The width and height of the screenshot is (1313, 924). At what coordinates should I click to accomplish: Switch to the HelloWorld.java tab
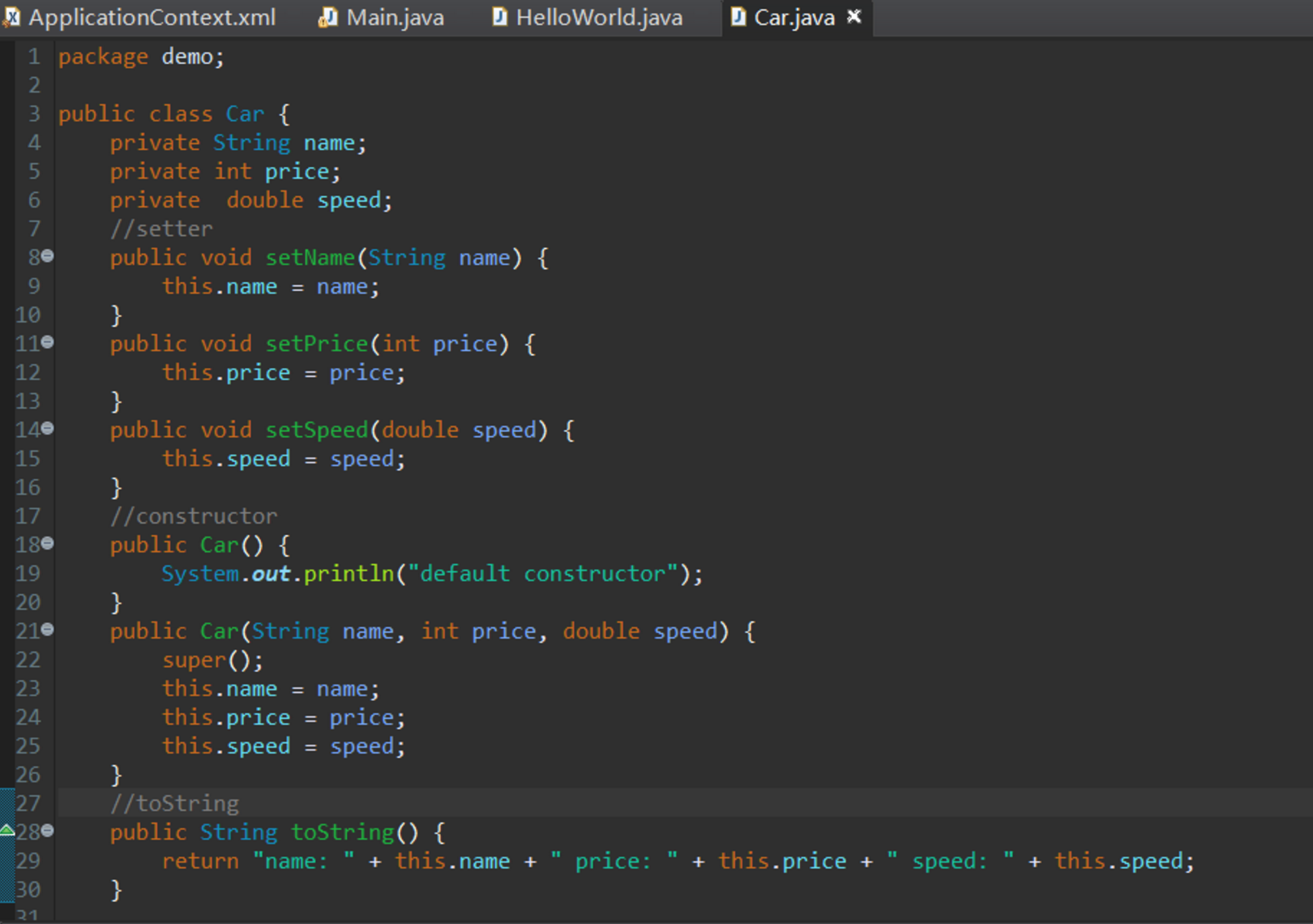tap(599, 18)
